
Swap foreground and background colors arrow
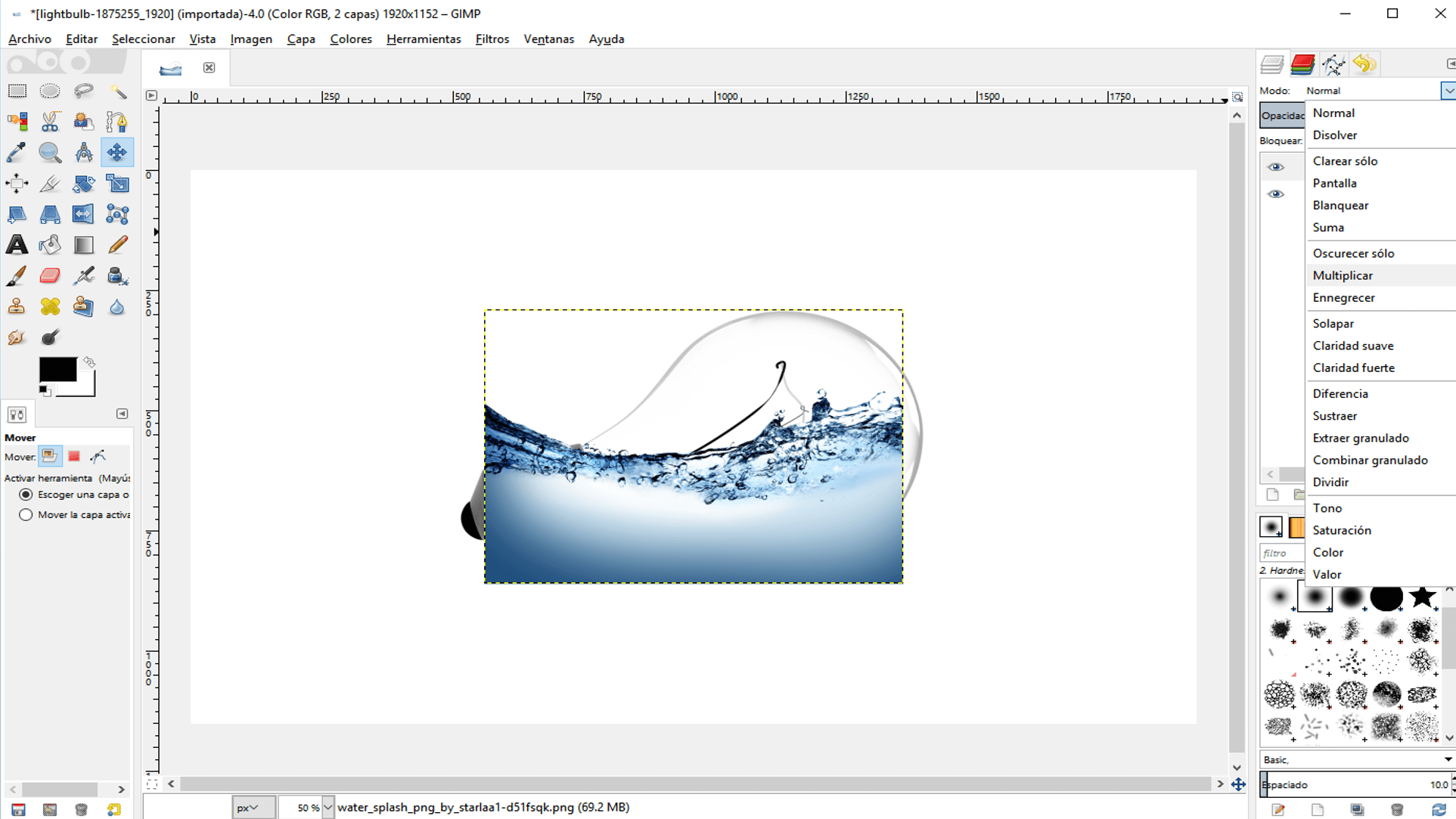tap(89, 362)
